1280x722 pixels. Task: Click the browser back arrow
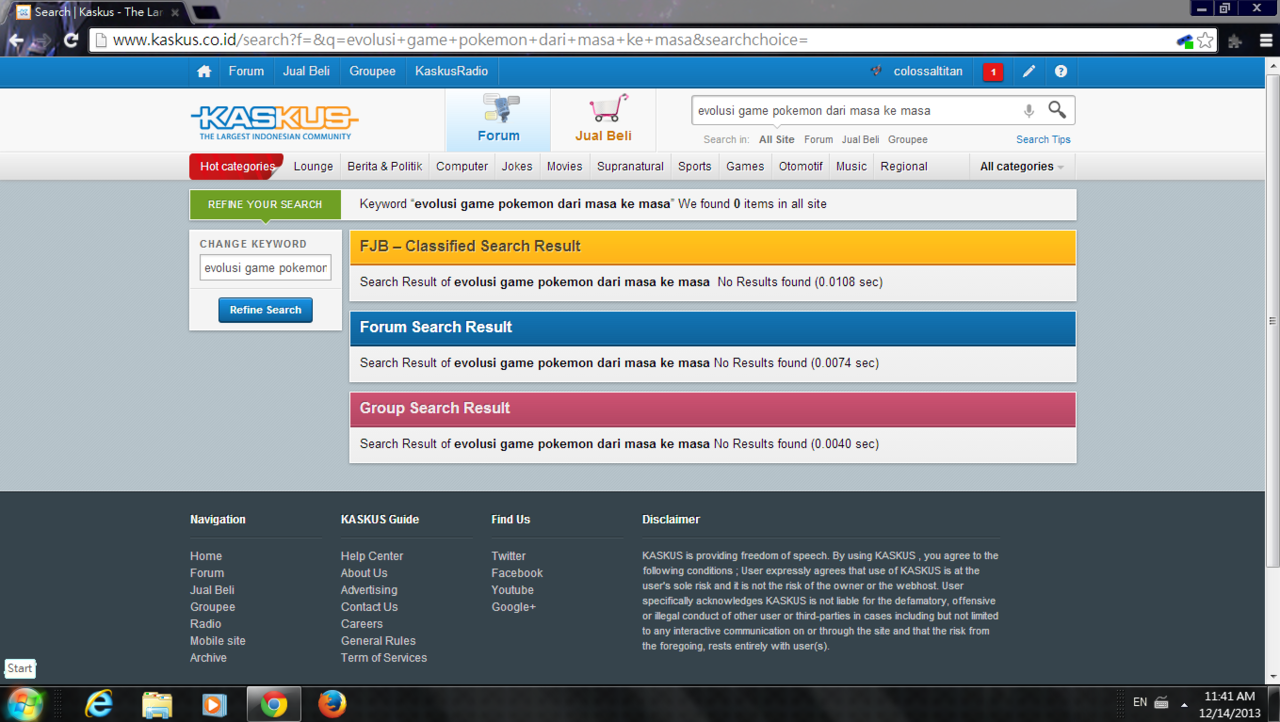tap(16, 40)
